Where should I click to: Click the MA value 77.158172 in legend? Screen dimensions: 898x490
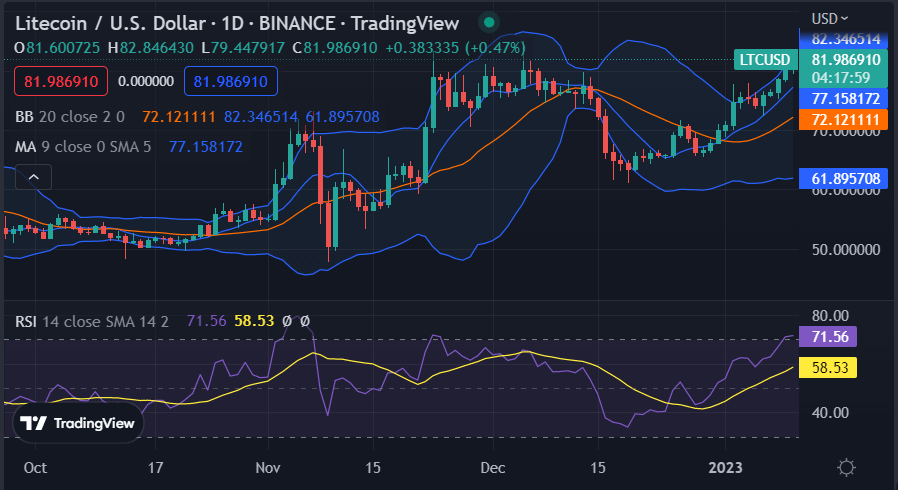(x=206, y=147)
